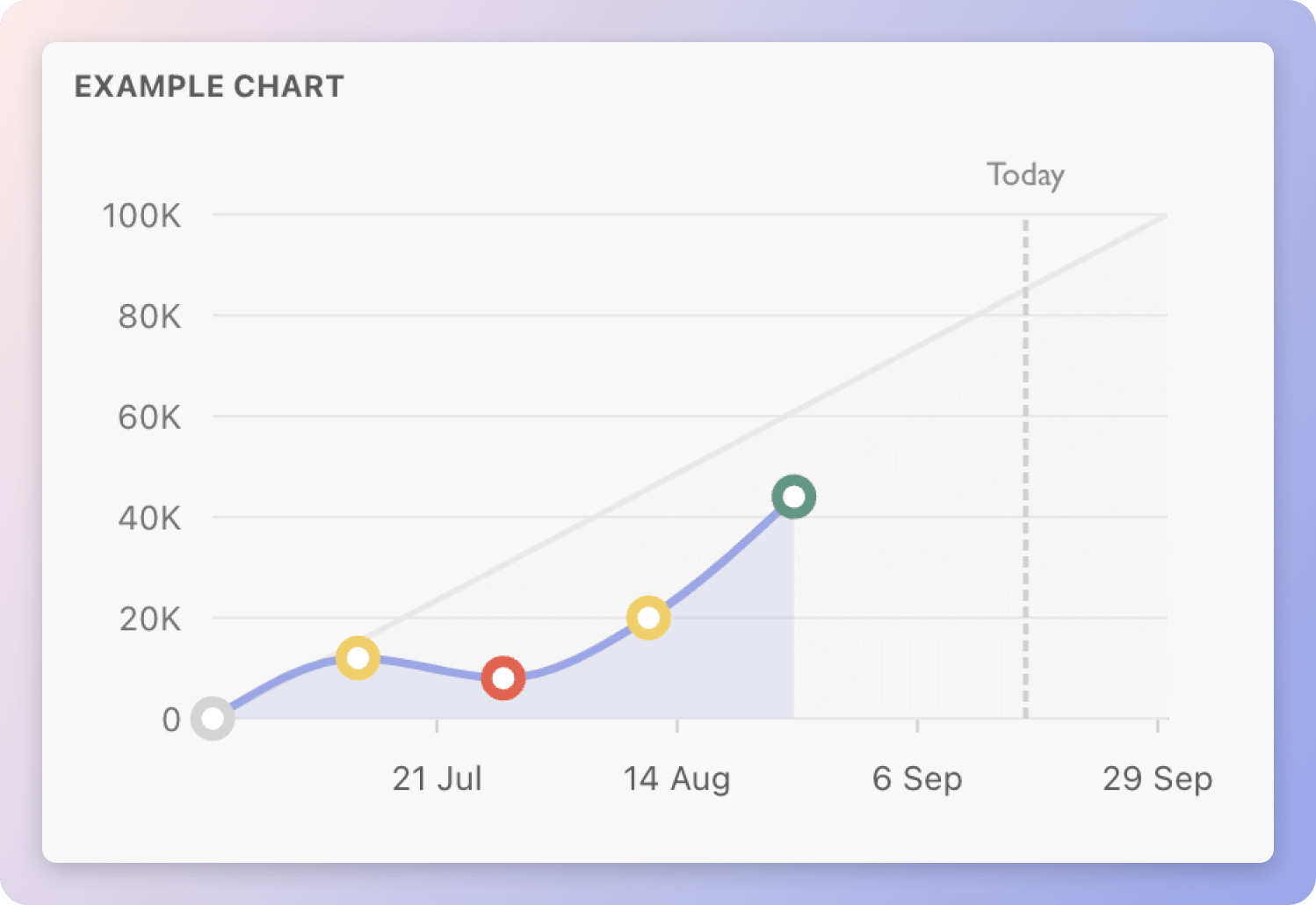Select the 29 Sep x-axis label
The image size is (1316, 905).
point(1157,778)
